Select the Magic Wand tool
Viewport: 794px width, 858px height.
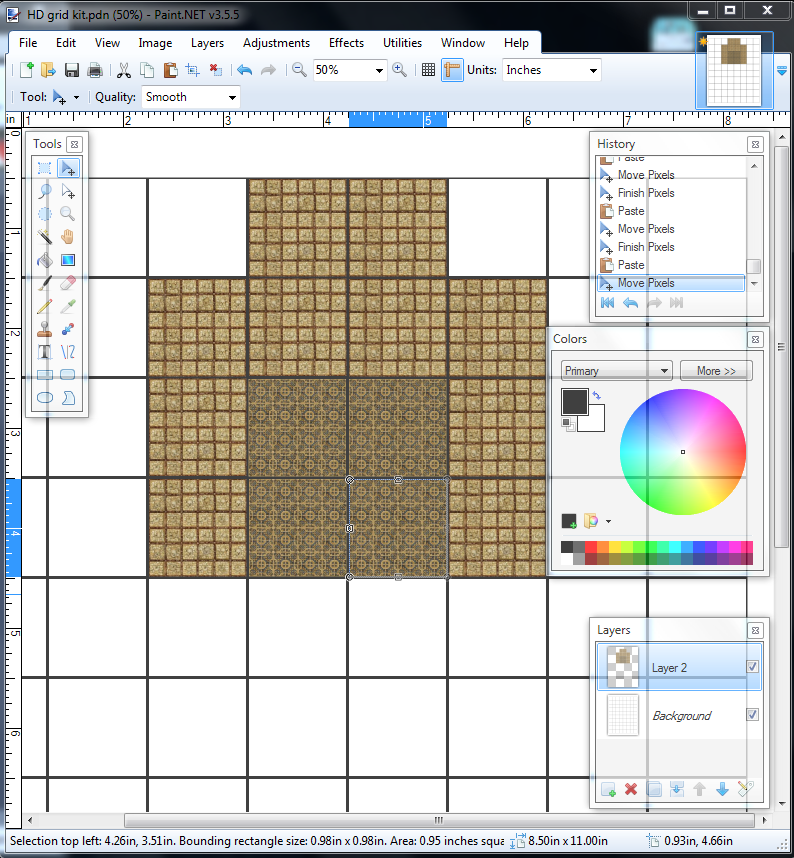coord(45,237)
